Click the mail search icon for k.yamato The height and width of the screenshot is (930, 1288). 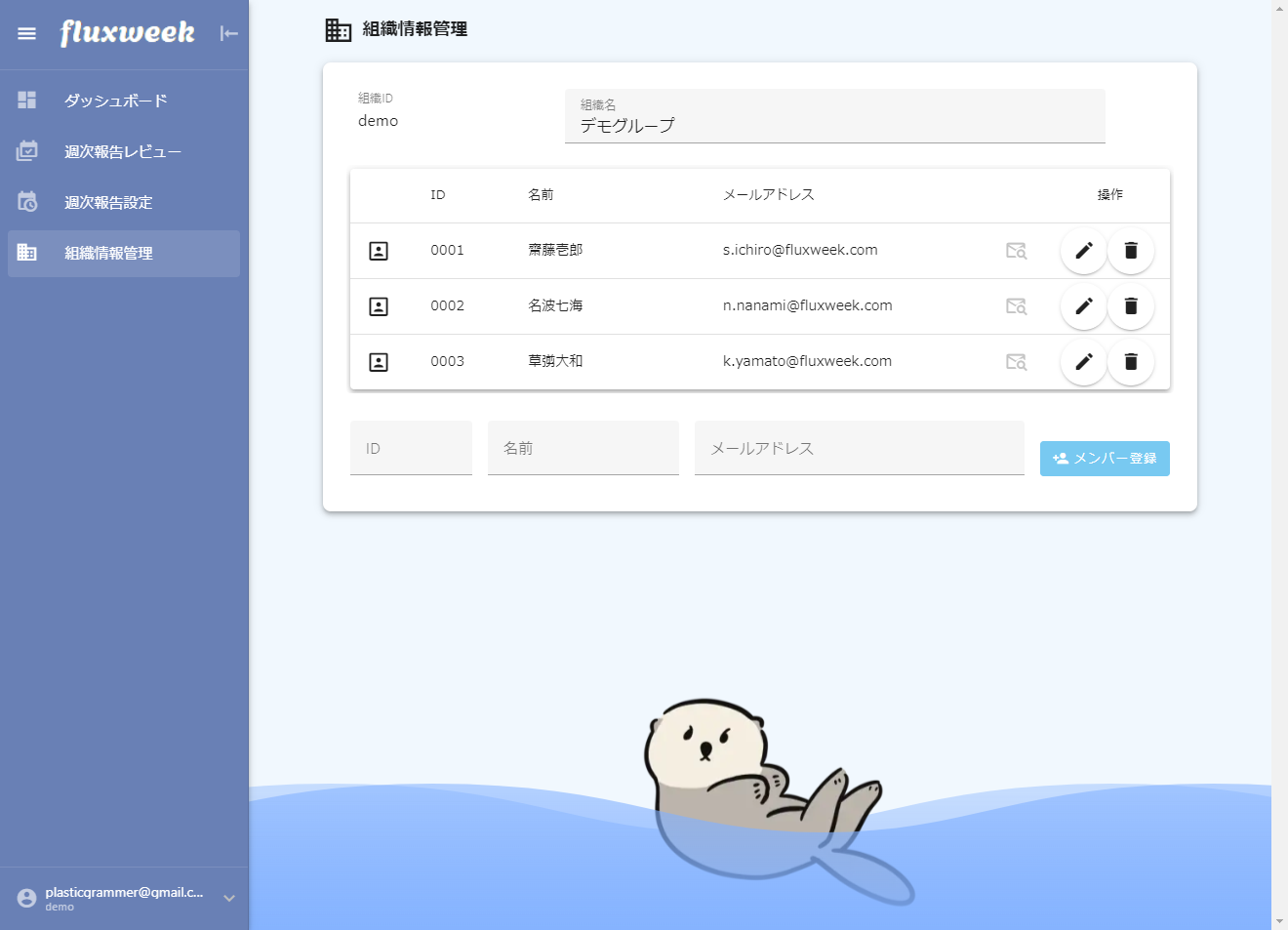point(1016,362)
